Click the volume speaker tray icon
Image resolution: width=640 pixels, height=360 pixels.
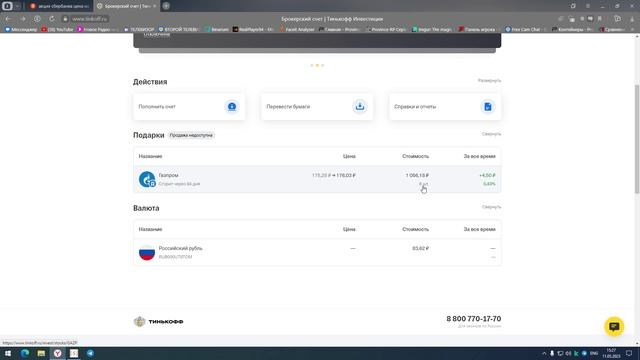[x=568, y=353]
